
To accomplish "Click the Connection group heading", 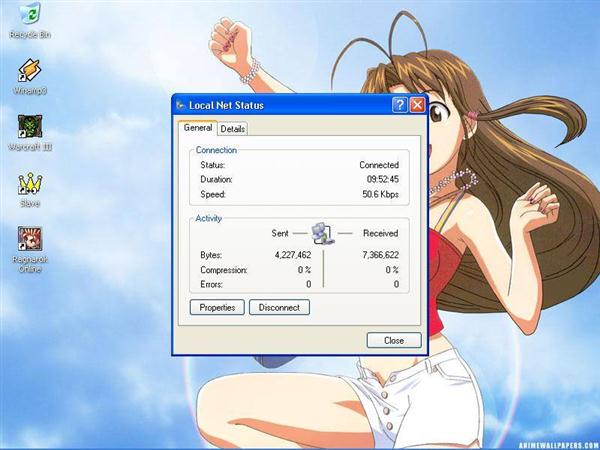I will click(216, 150).
